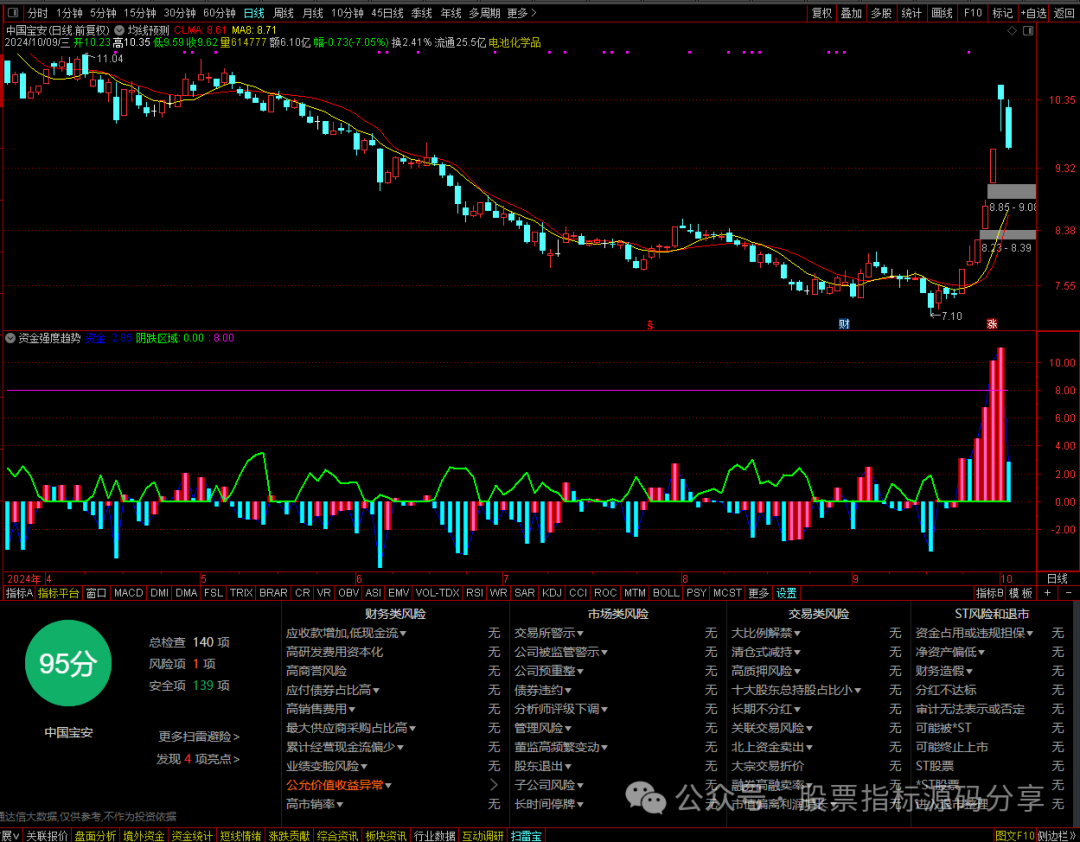Open 更多扫雷避险 link

tap(199, 737)
